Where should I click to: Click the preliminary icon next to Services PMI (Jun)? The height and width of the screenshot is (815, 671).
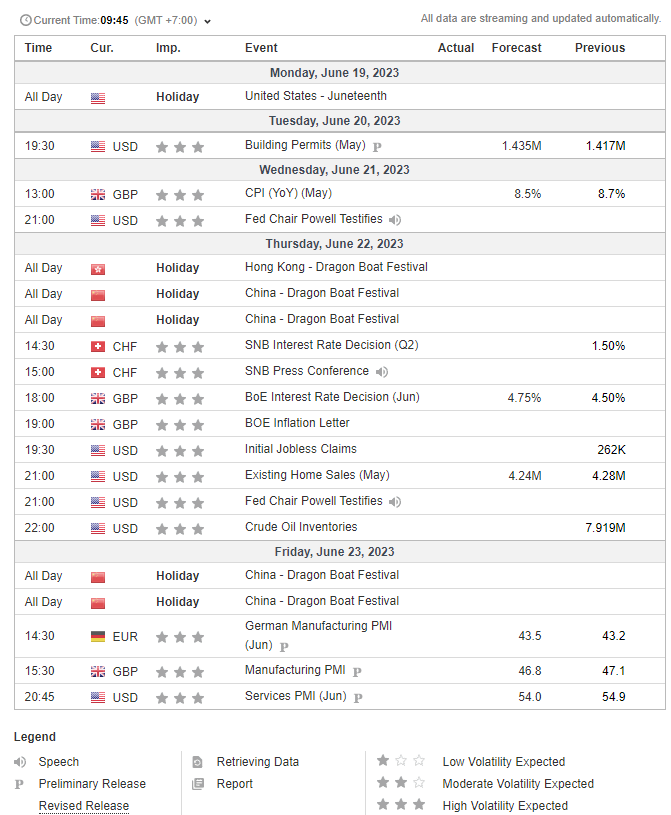(357, 697)
